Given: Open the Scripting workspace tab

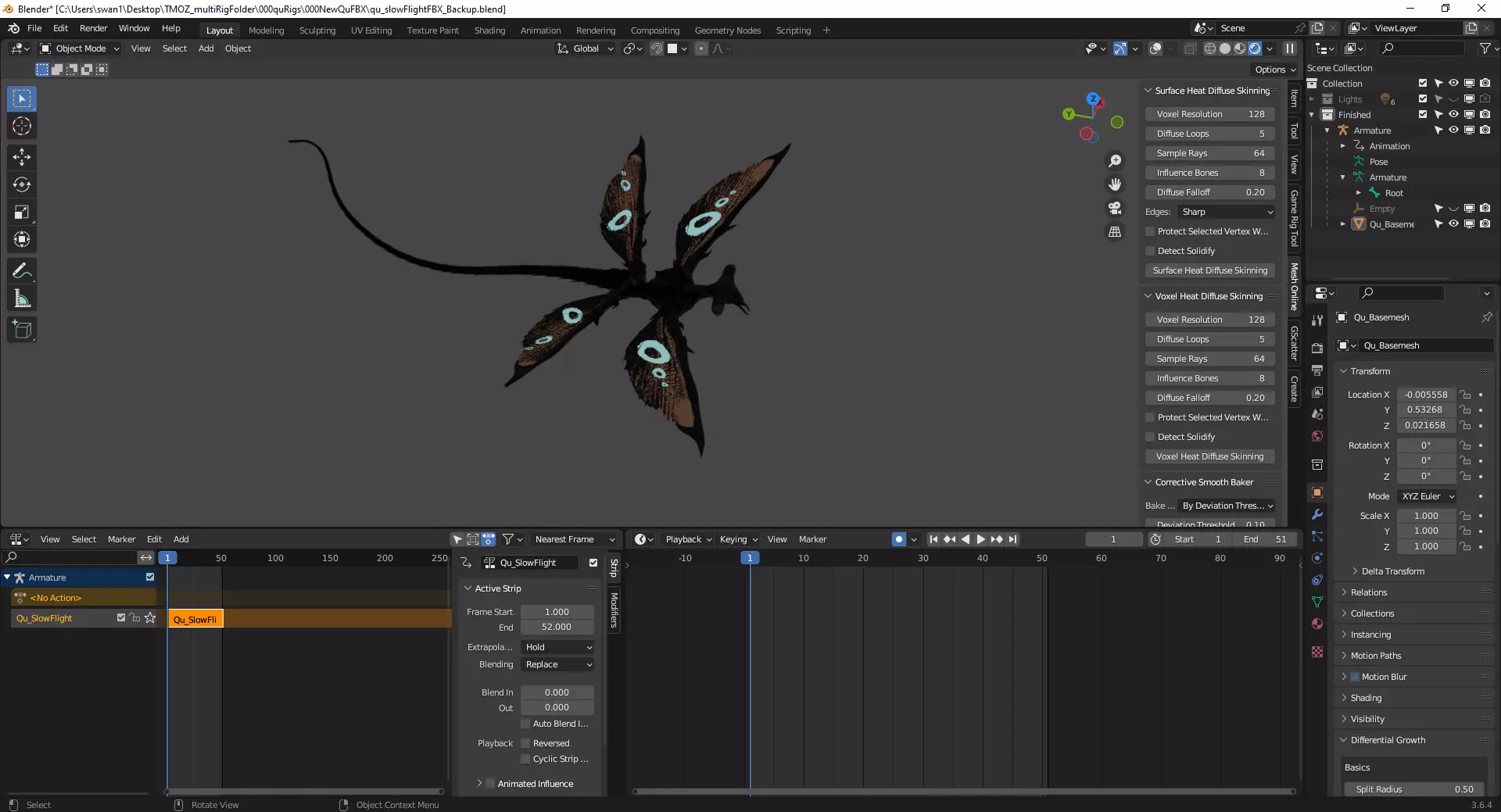Looking at the screenshot, I should [x=793, y=30].
